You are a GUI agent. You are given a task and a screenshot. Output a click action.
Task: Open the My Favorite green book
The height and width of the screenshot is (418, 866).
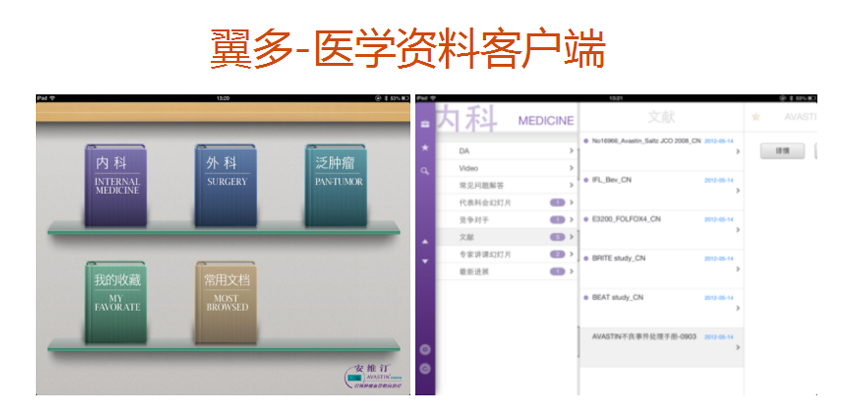(x=116, y=303)
